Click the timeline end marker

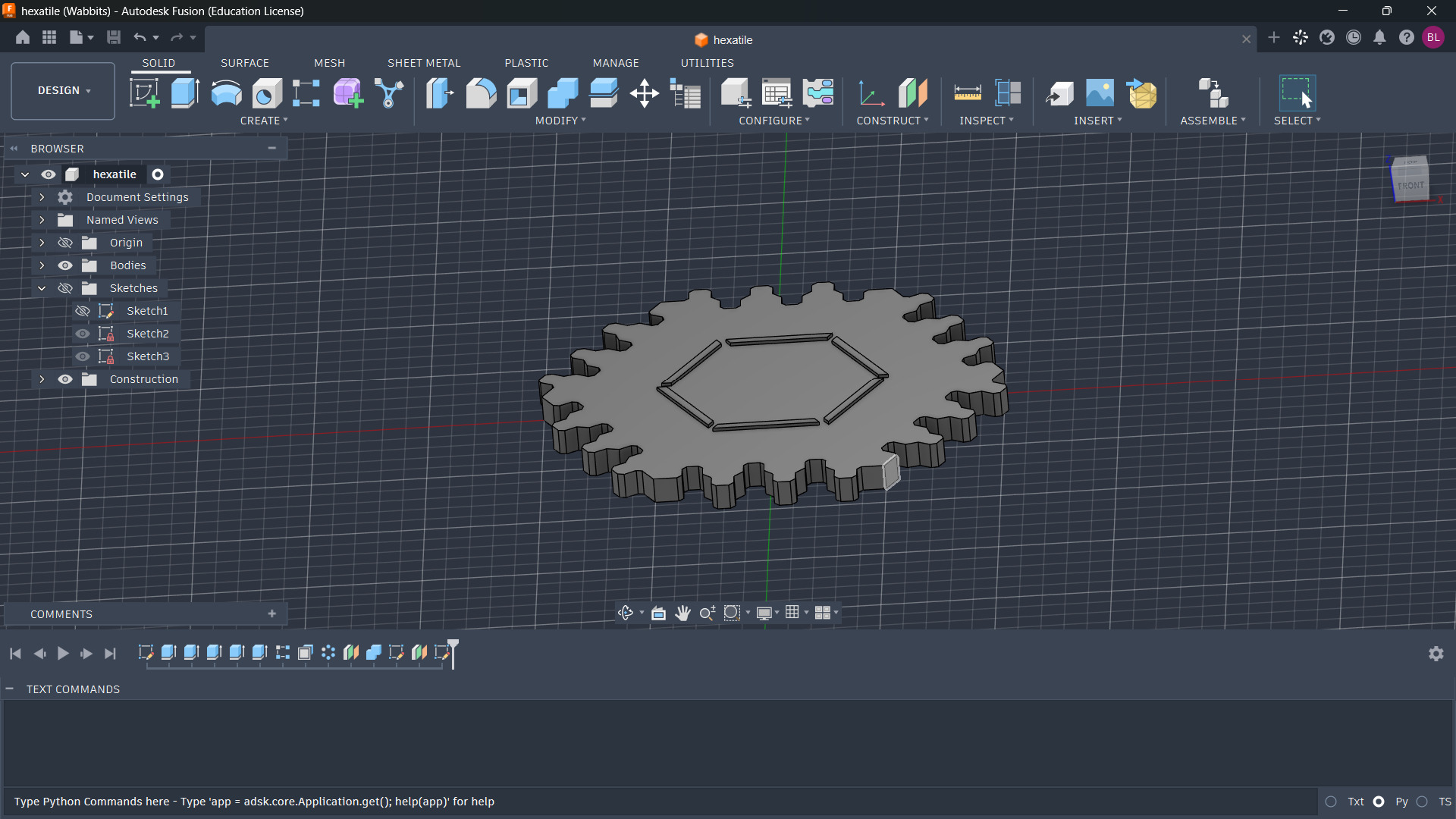(453, 654)
